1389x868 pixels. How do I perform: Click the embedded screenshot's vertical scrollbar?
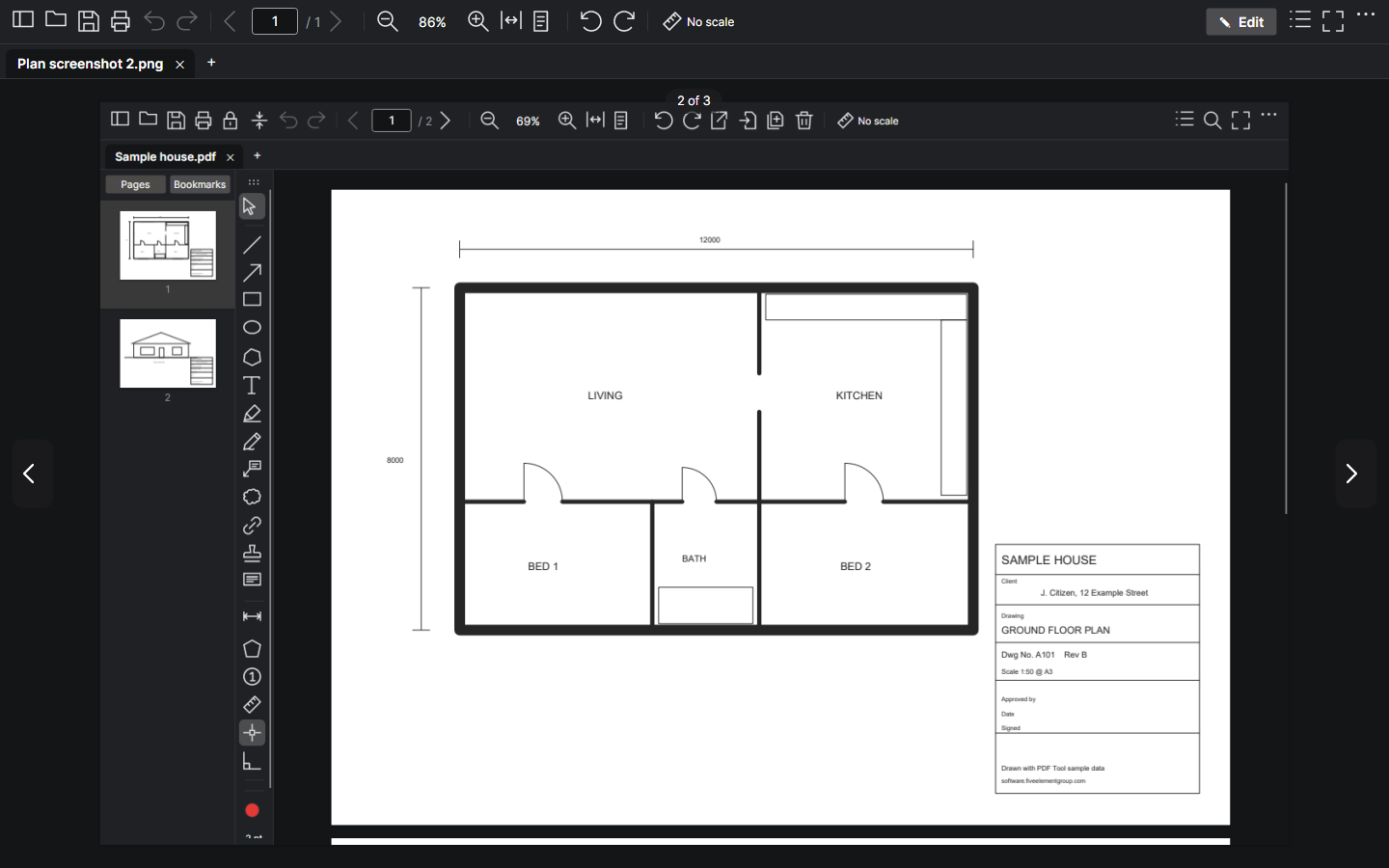pos(1286,349)
